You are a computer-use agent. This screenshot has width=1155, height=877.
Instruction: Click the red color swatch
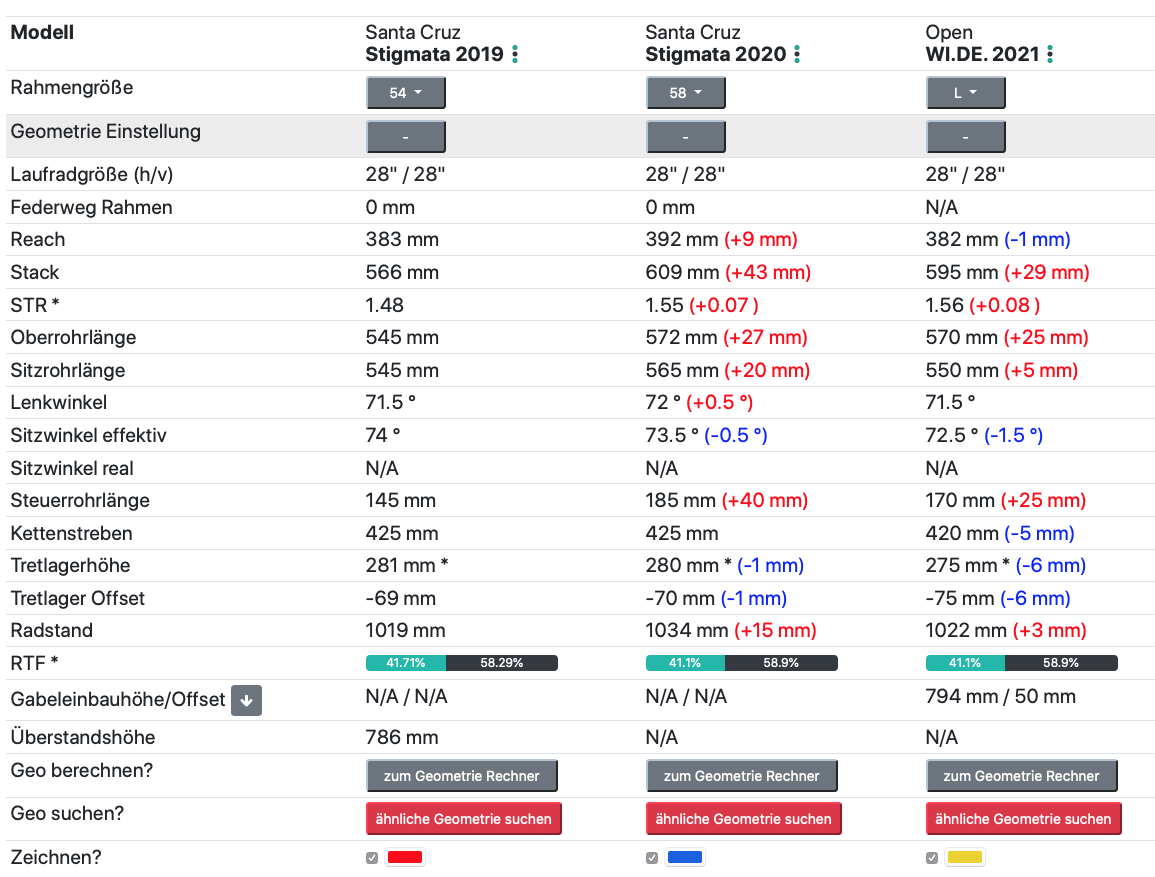coord(405,858)
